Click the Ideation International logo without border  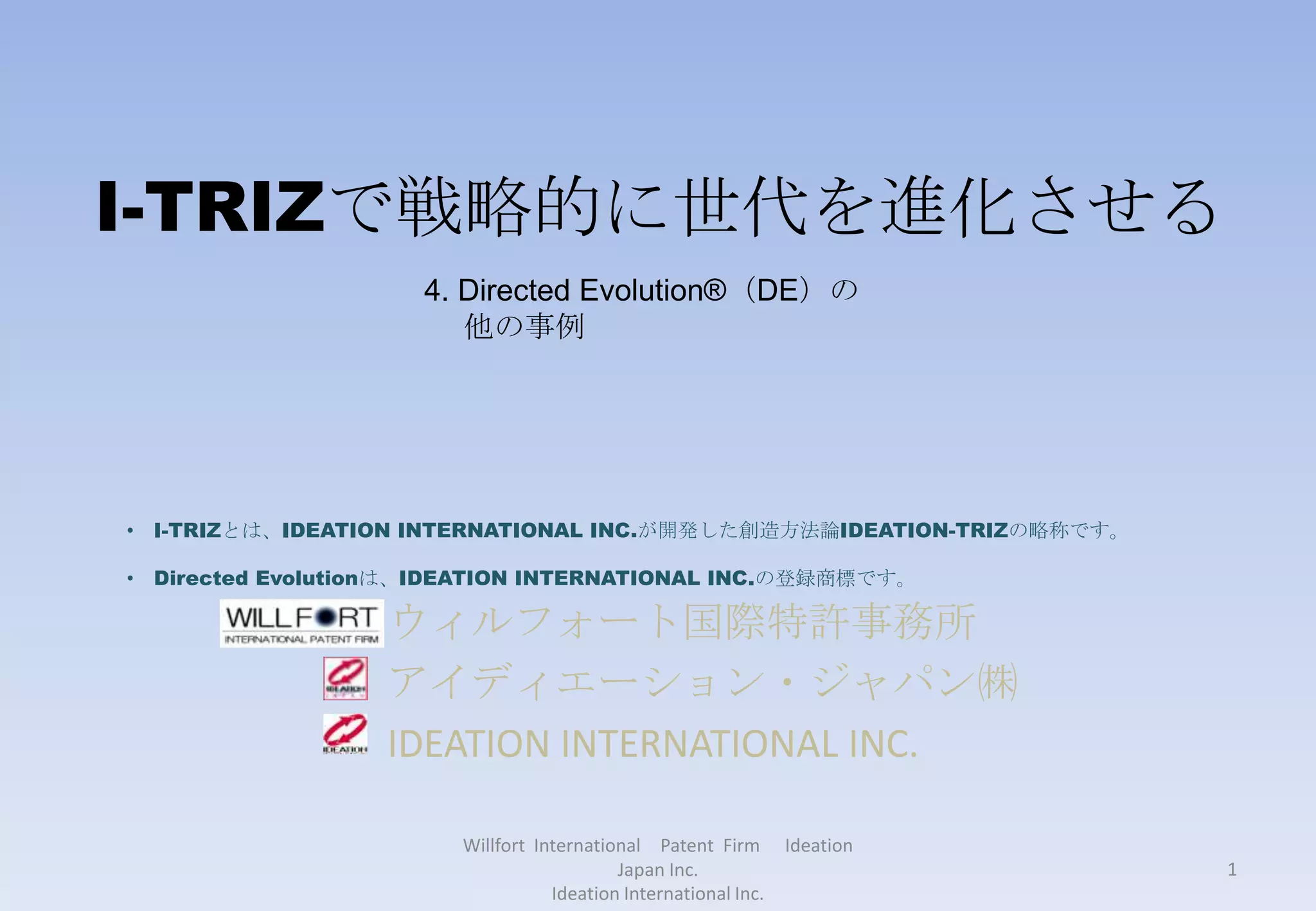(345, 734)
